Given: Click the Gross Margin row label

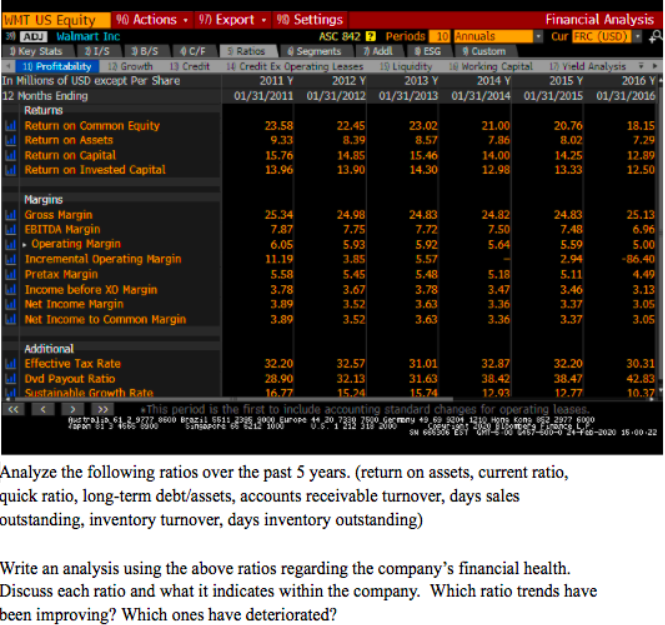Looking at the screenshot, I should pyautogui.click(x=59, y=215).
